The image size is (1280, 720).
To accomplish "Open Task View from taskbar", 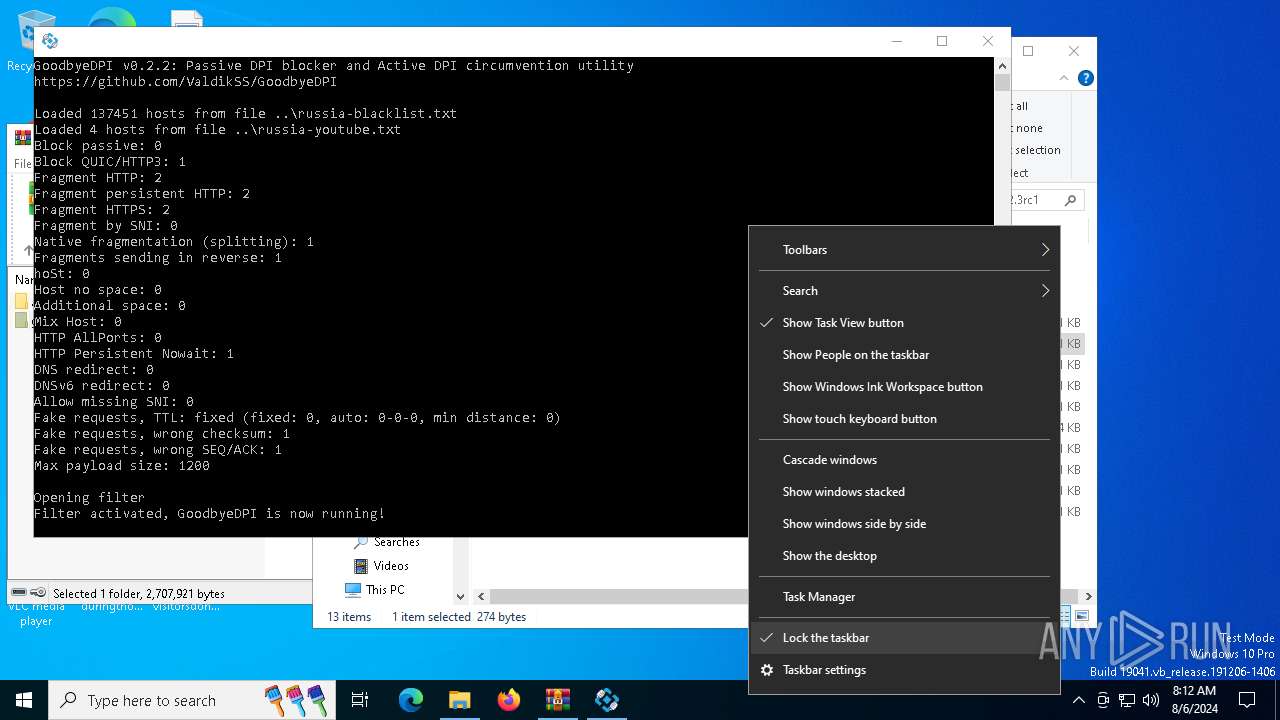I will point(360,700).
